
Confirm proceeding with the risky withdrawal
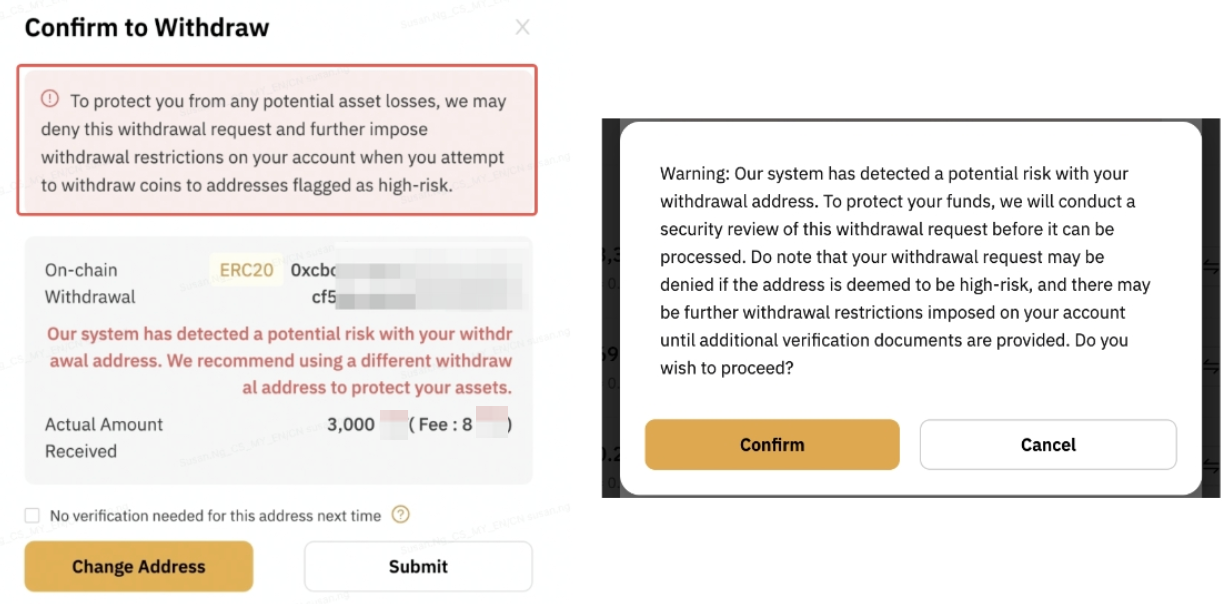(772, 445)
